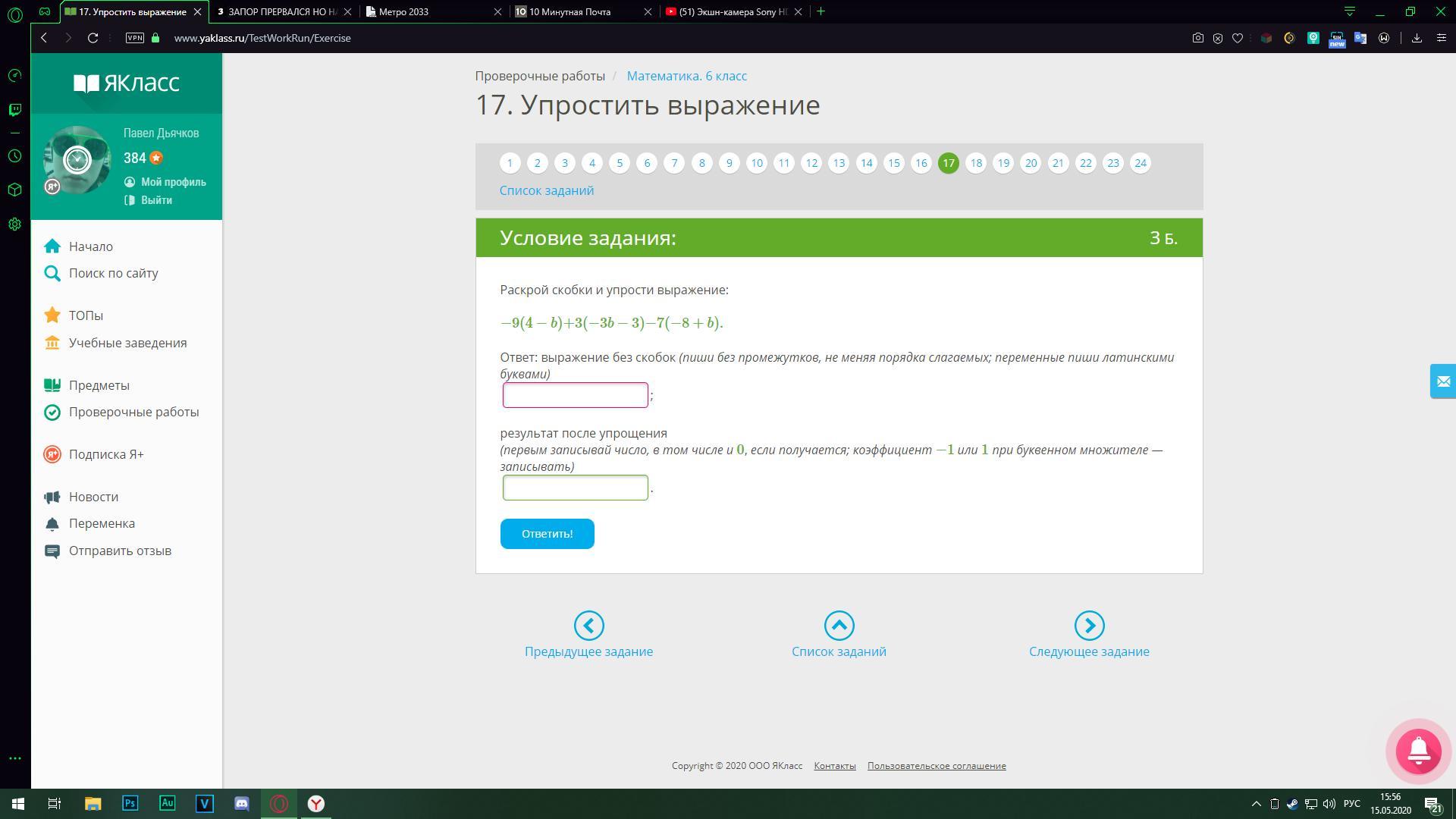Open the sidebar settings gear icon
Image resolution: width=1456 pixels, height=819 pixels.
[x=14, y=224]
